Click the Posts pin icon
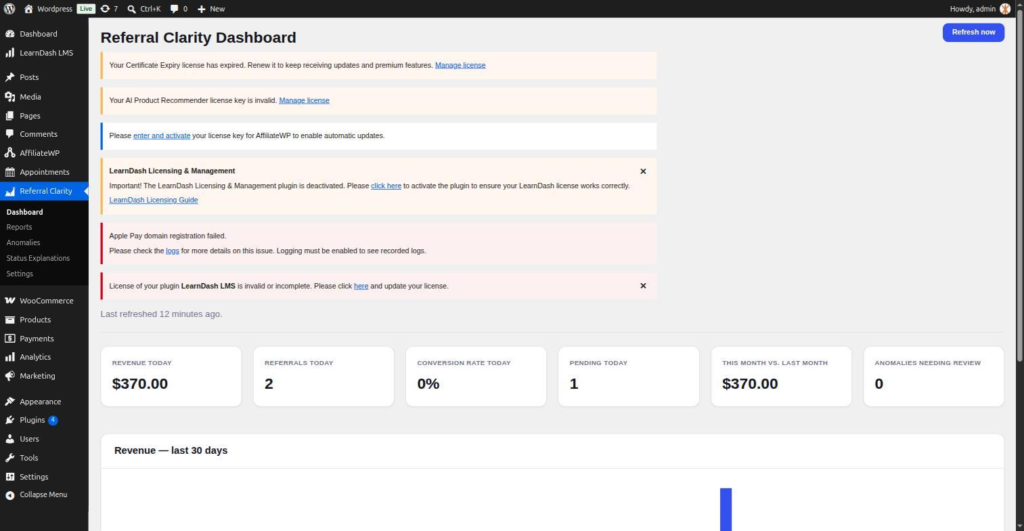The height and width of the screenshot is (531, 1024). tap(10, 77)
